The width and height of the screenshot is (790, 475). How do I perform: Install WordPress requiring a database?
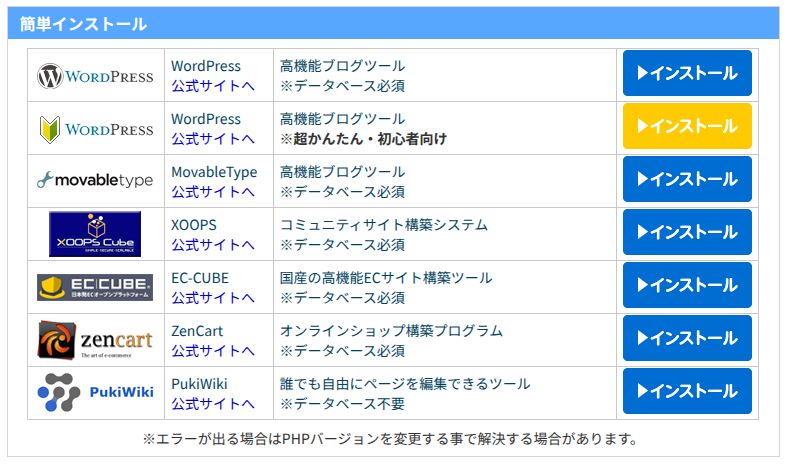(687, 73)
